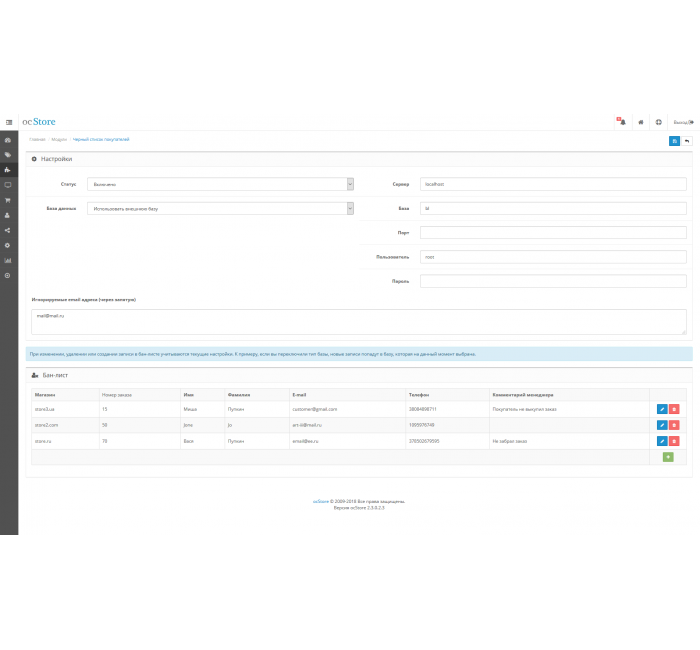Click the Бан-лист panel heading
The image size is (700, 650).
point(50,375)
